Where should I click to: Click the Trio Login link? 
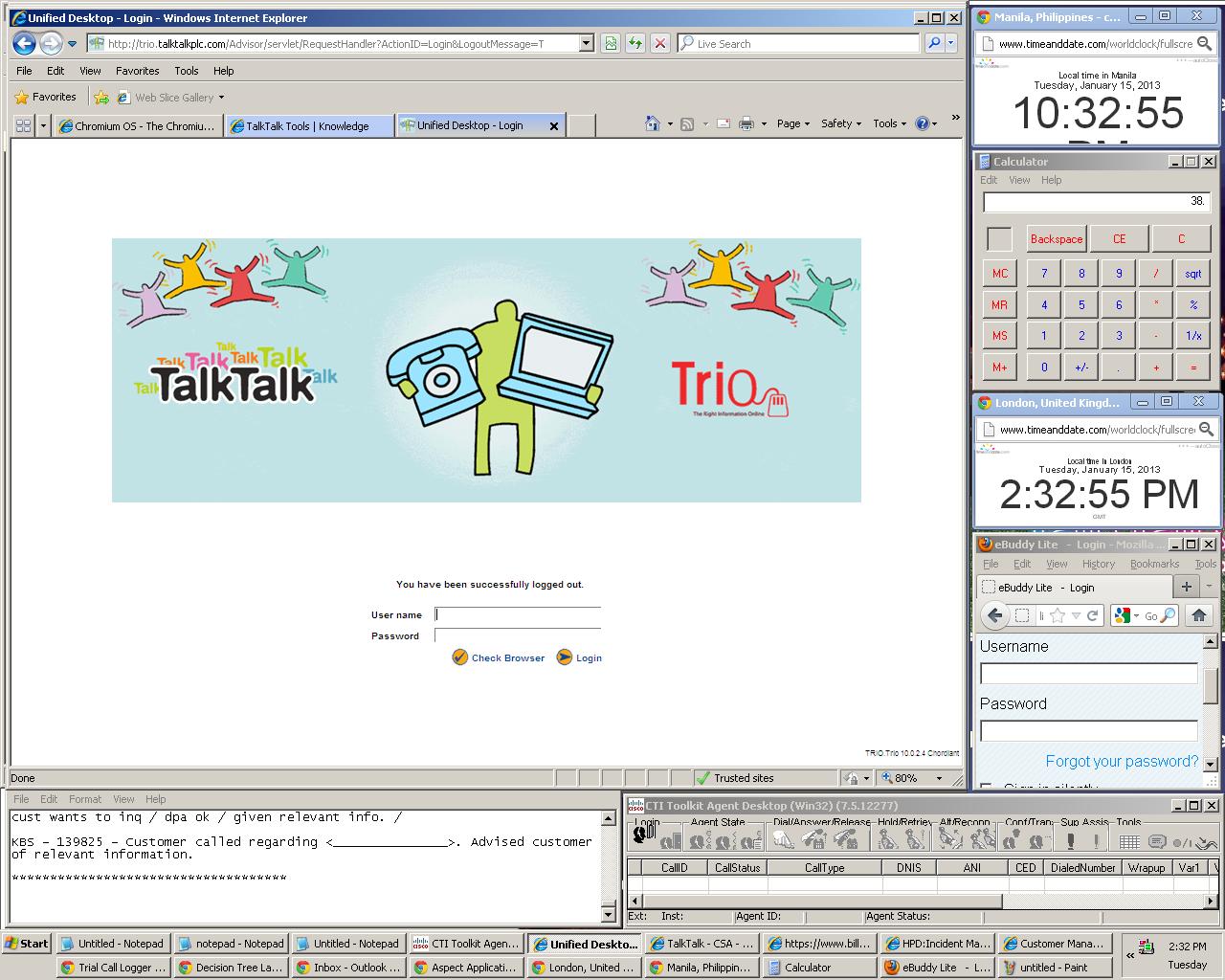click(x=579, y=657)
